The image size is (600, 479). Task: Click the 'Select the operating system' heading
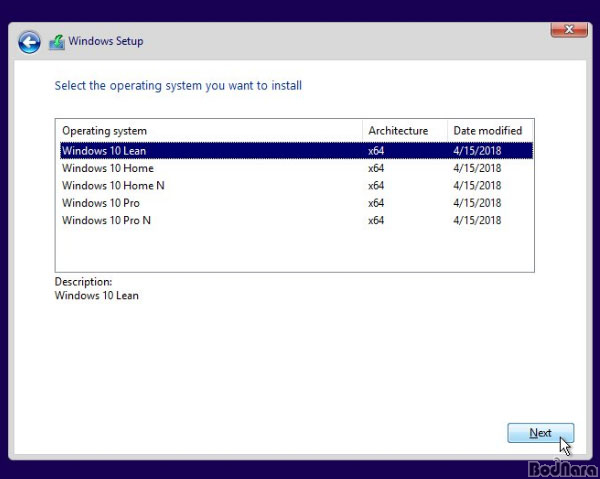click(178, 86)
